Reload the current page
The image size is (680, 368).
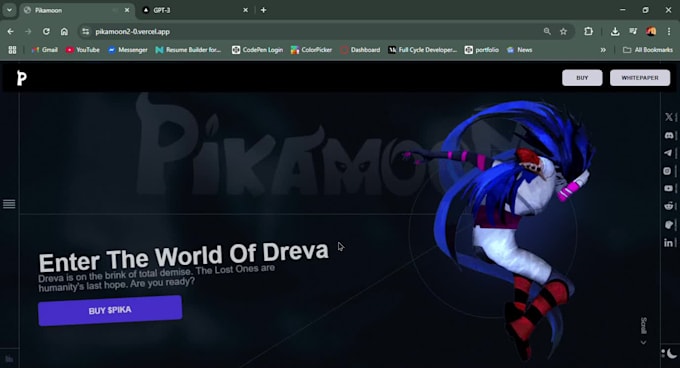(46, 32)
